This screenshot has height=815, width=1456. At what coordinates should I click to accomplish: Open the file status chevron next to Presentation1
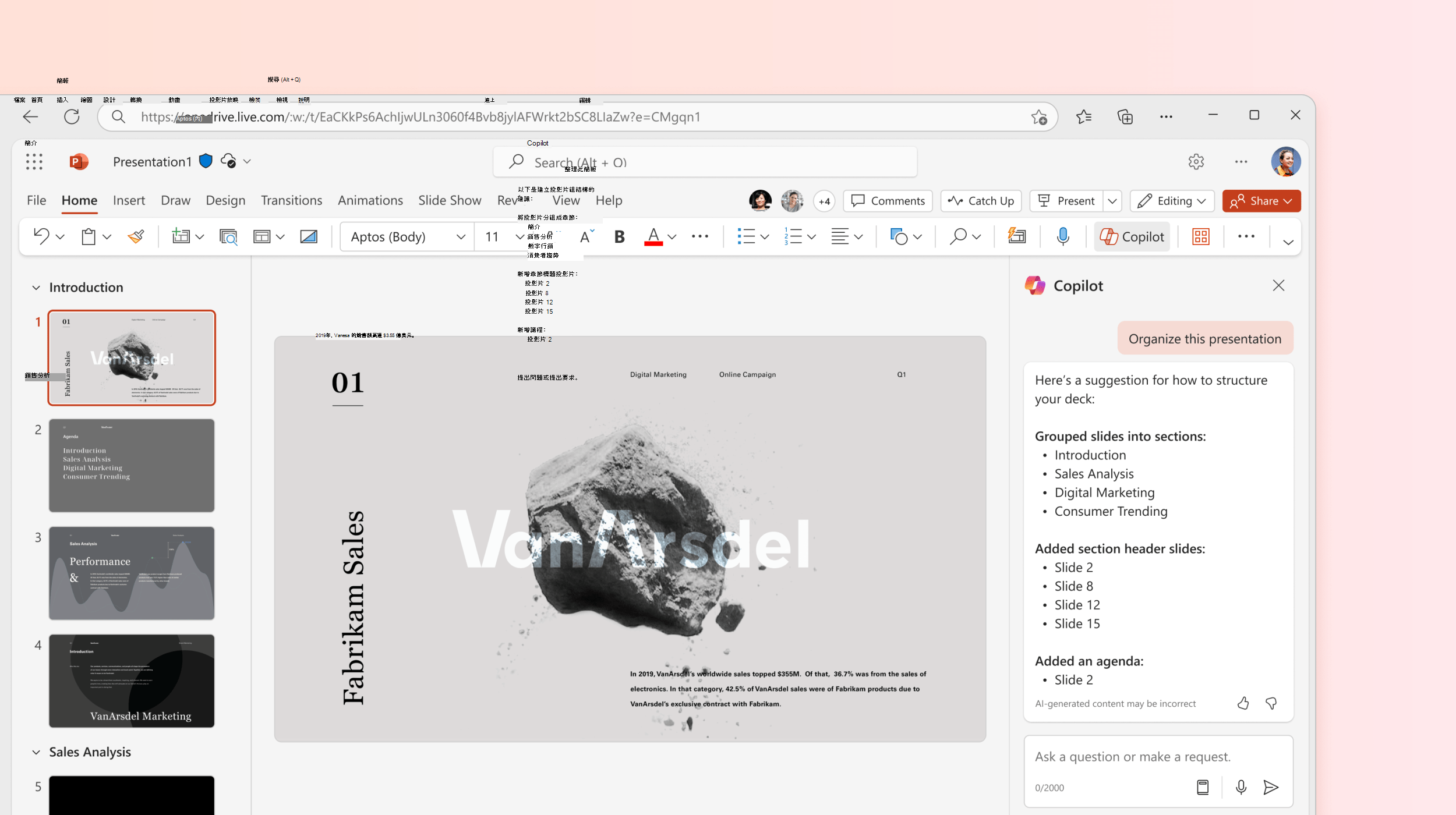point(247,161)
